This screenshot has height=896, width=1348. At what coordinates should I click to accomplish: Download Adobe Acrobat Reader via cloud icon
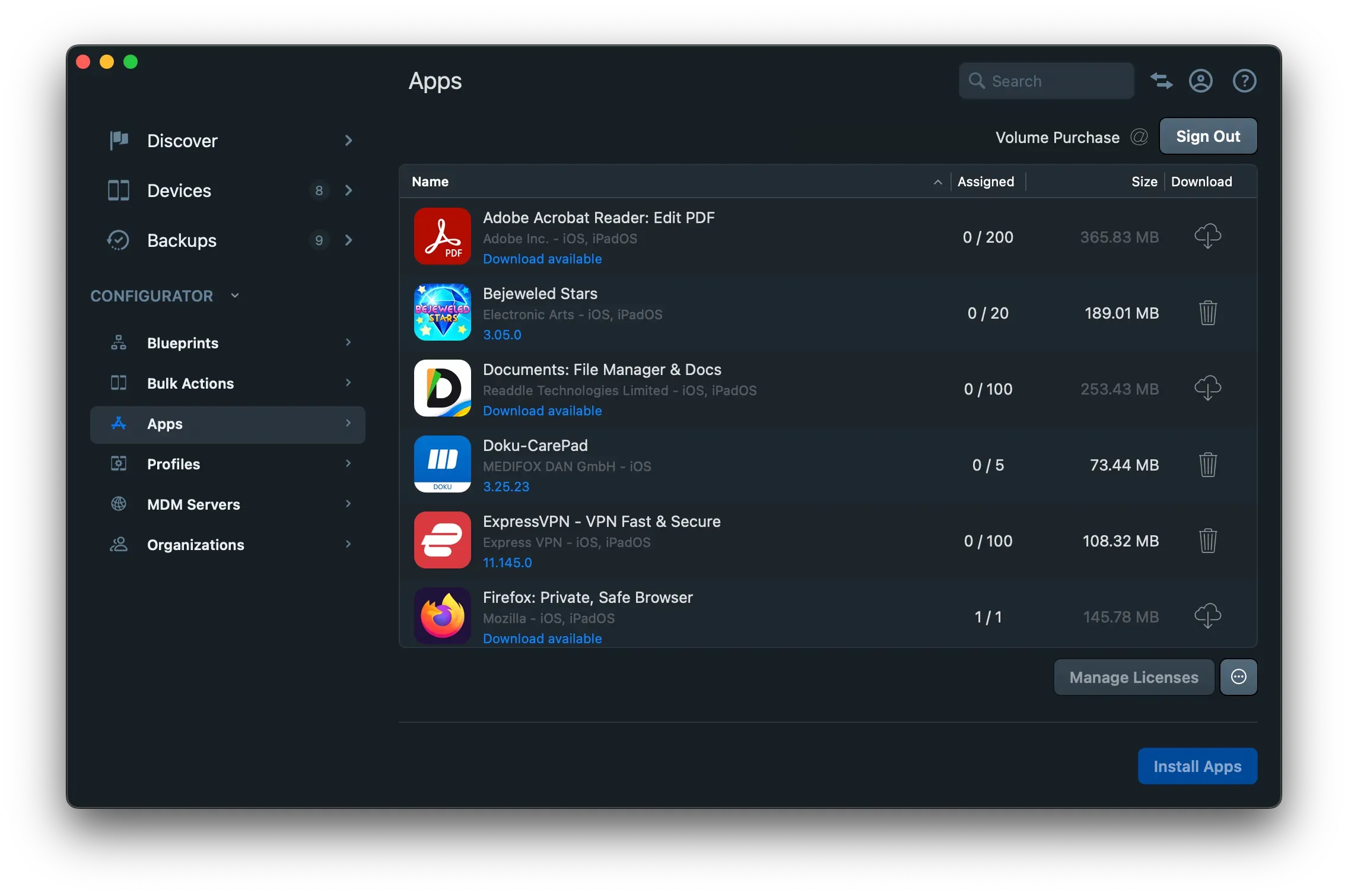(1209, 236)
